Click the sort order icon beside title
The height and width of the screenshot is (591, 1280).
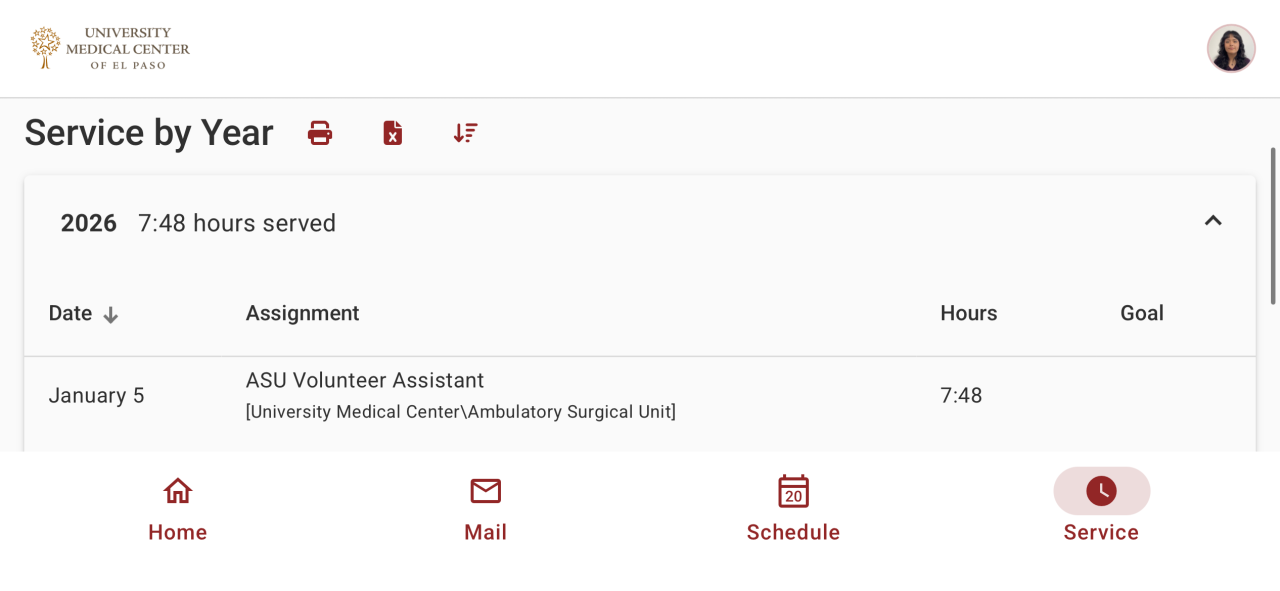click(x=465, y=133)
